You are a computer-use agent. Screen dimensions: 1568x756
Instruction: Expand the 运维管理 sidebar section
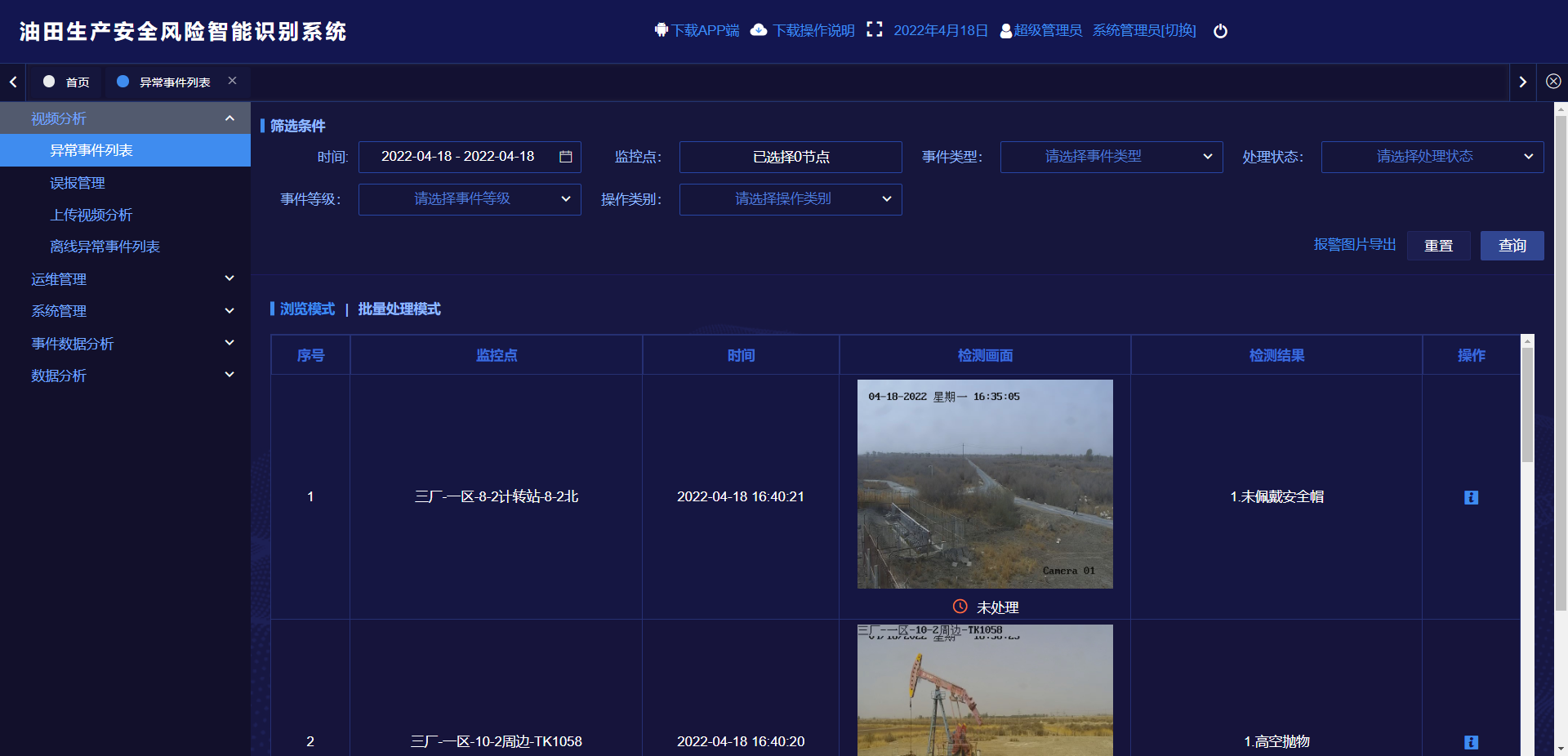coord(125,279)
